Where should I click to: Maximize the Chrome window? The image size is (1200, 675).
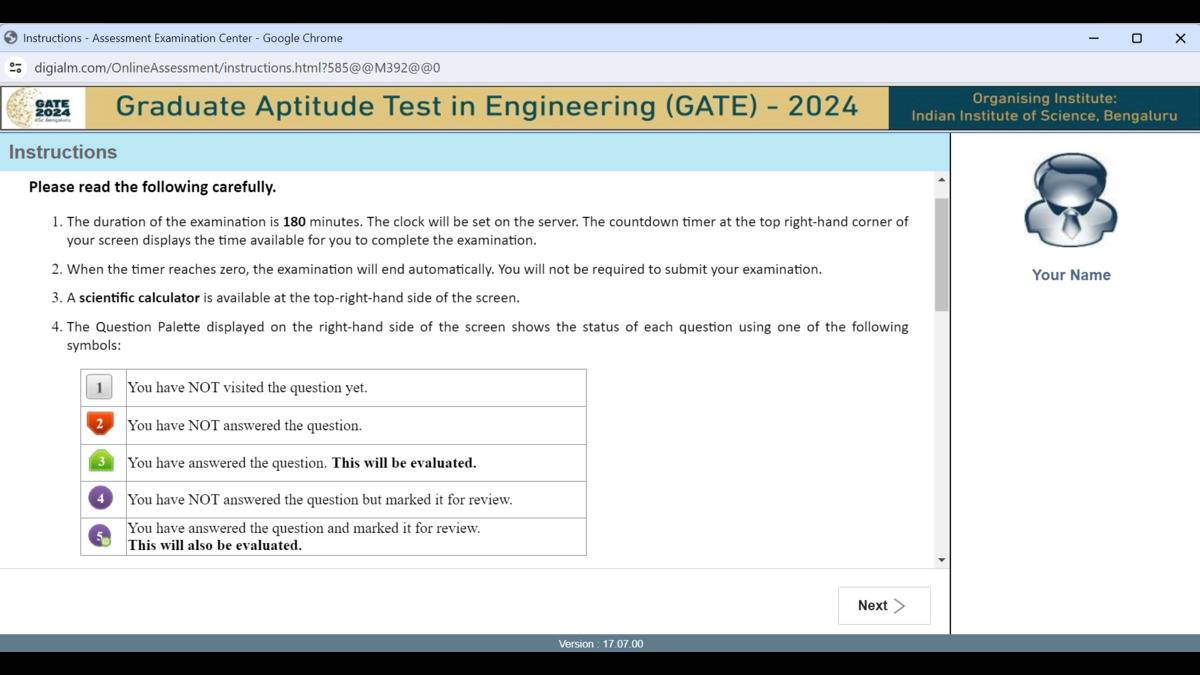pos(1136,38)
